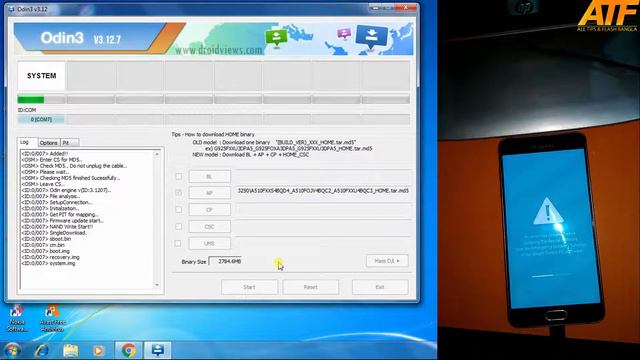Click the 'recovery.img' log line
This screenshot has height=360, width=640.
point(51,257)
